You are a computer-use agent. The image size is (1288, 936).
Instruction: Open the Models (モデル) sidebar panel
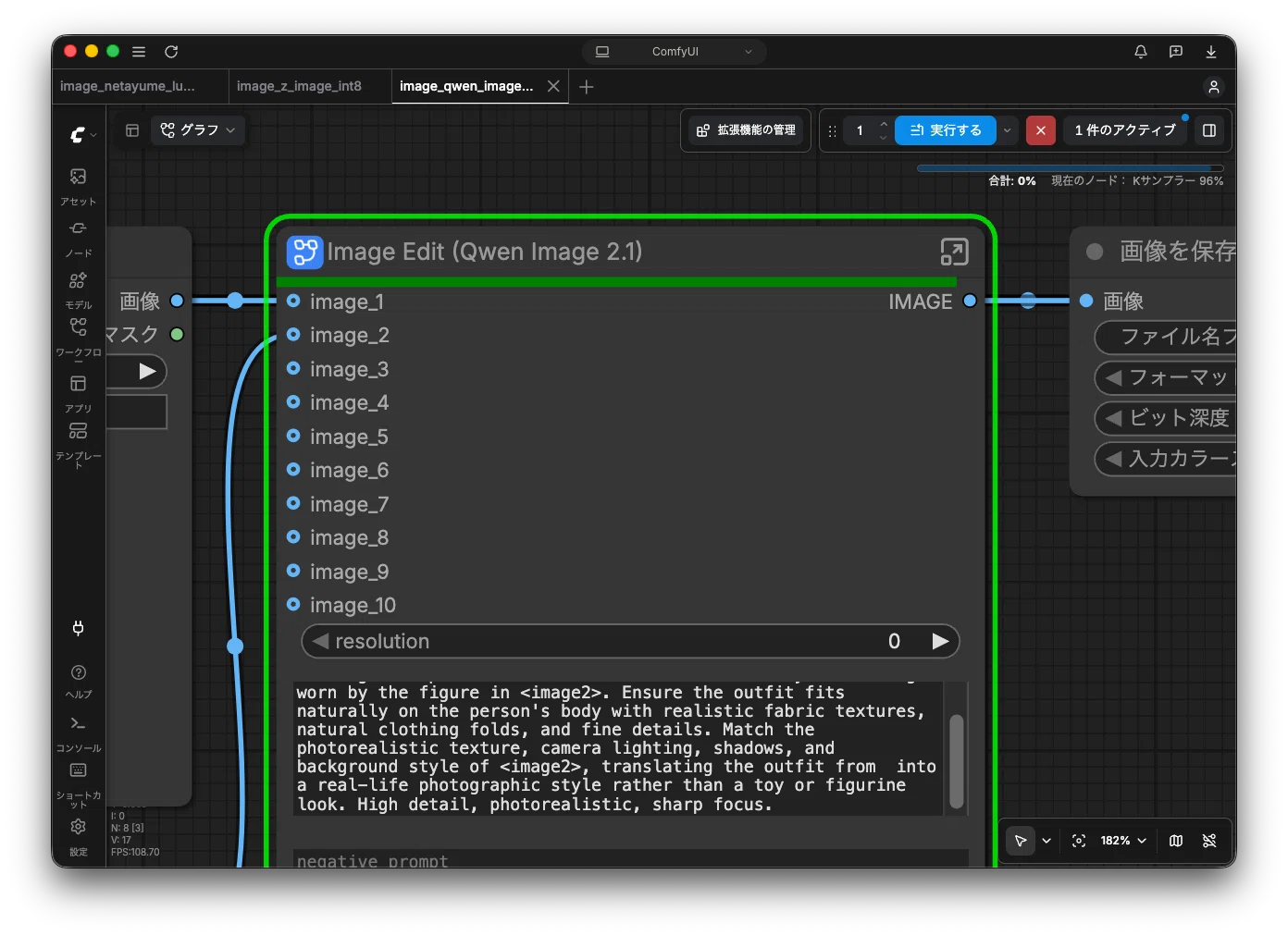(x=79, y=289)
